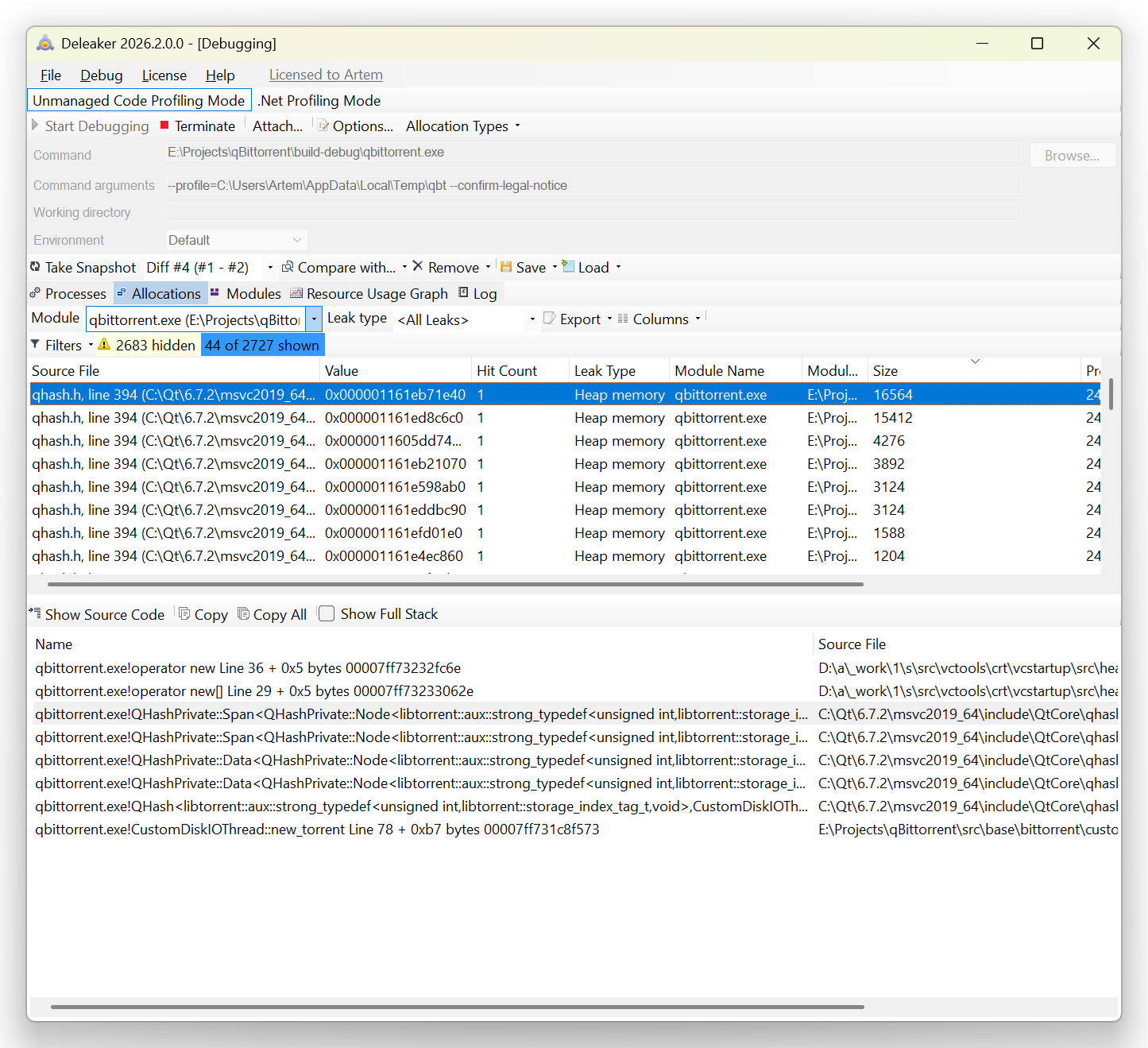
Task: Click the Copy All icon
Action: click(244, 613)
